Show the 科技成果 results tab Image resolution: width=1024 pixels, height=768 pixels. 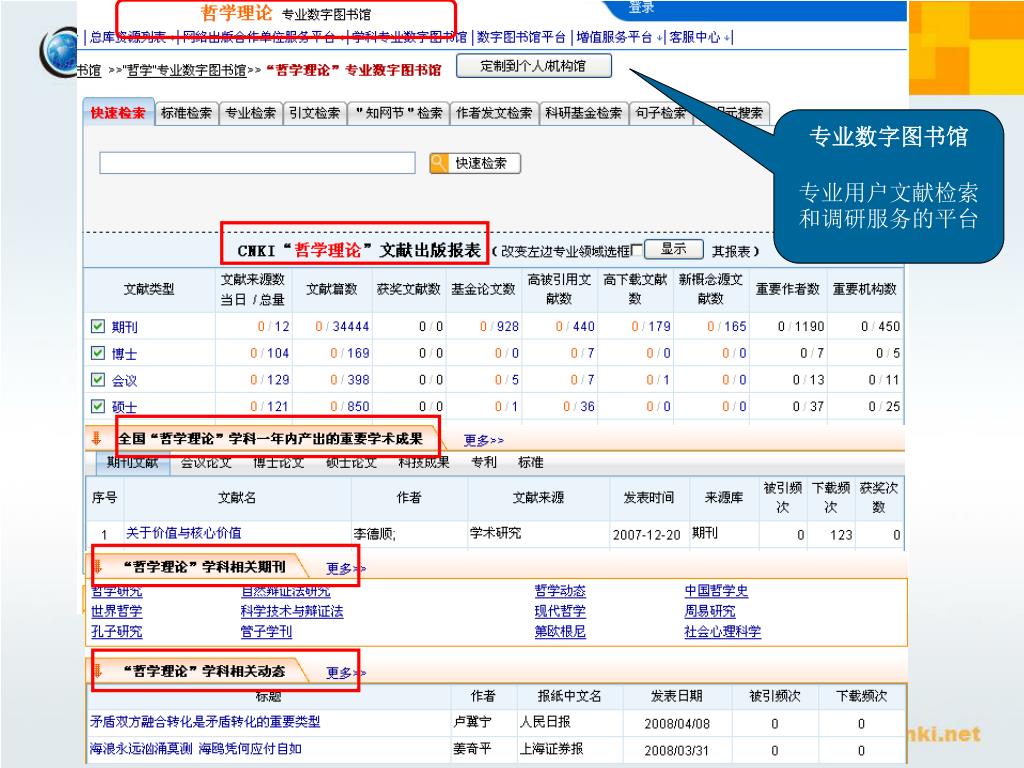[424, 462]
